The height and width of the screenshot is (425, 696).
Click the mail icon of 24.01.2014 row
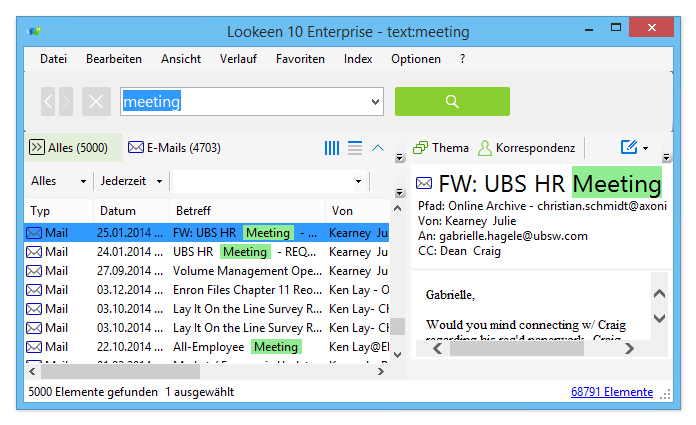(x=34, y=252)
